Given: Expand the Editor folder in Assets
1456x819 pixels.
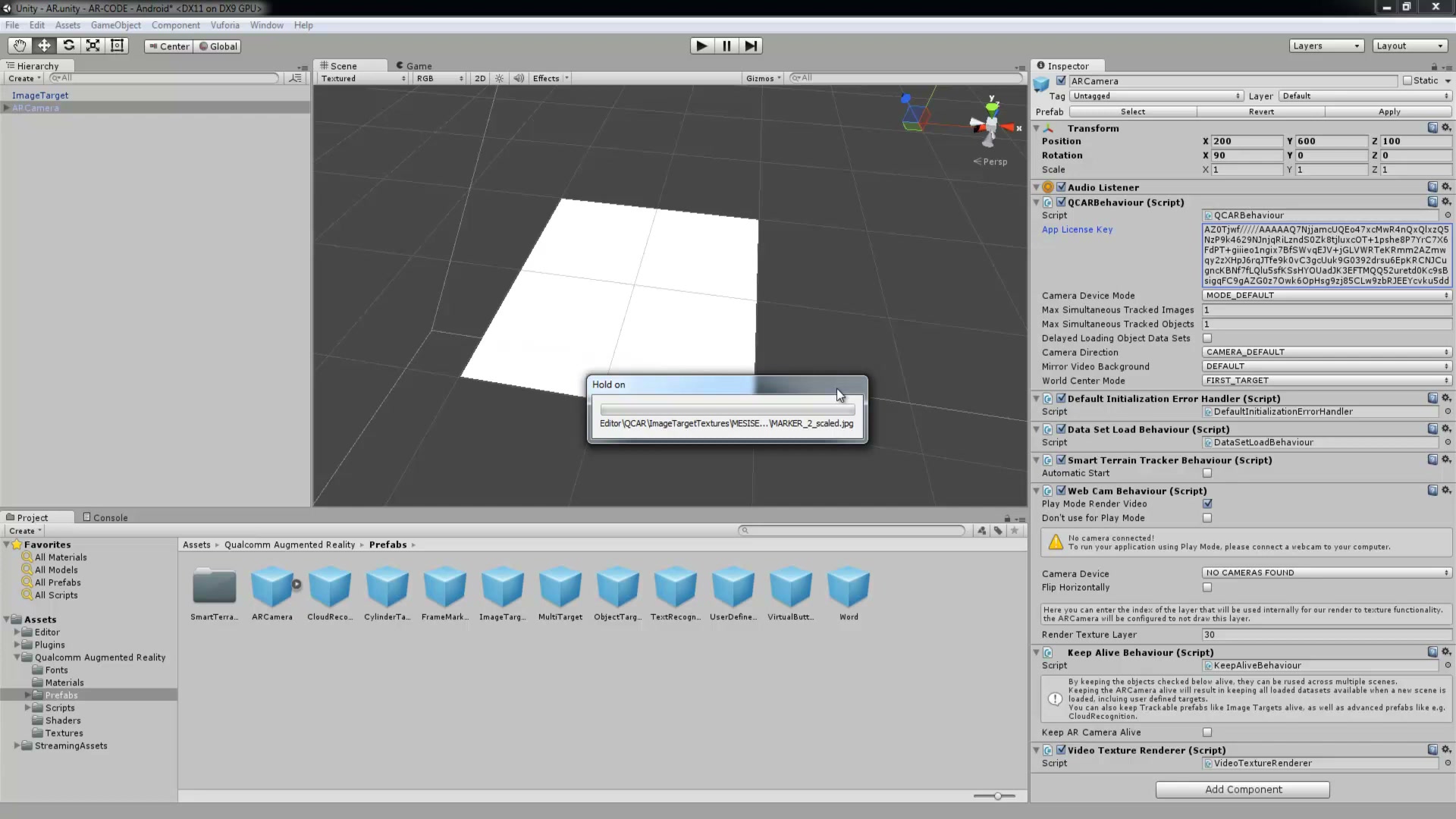Looking at the screenshot, I should (x=17, y=632).
